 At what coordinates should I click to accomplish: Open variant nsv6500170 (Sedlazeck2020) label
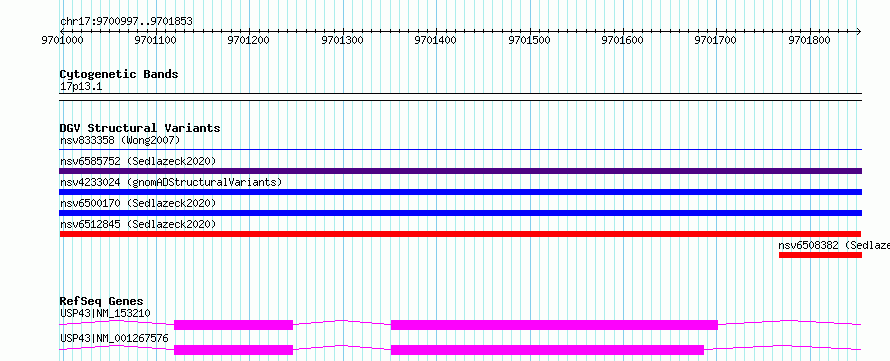pyautogui.click(x=138, y=203)
